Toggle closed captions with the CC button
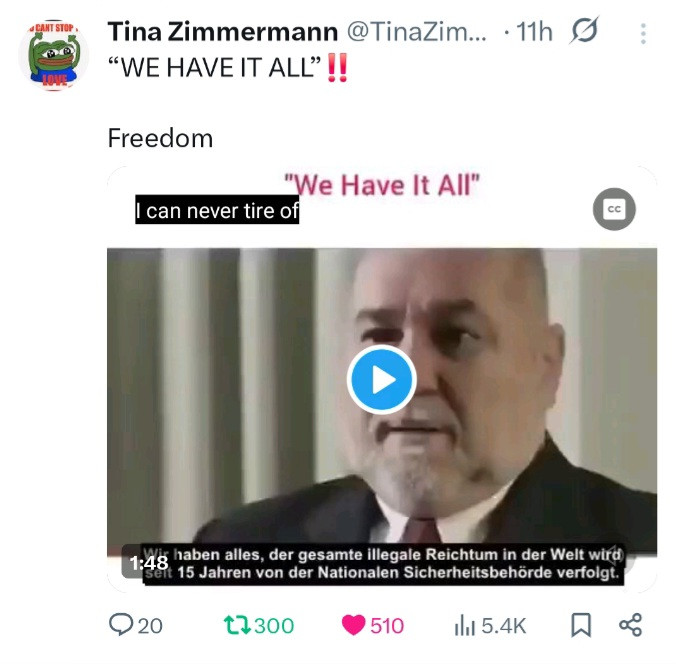 point(614,209)
